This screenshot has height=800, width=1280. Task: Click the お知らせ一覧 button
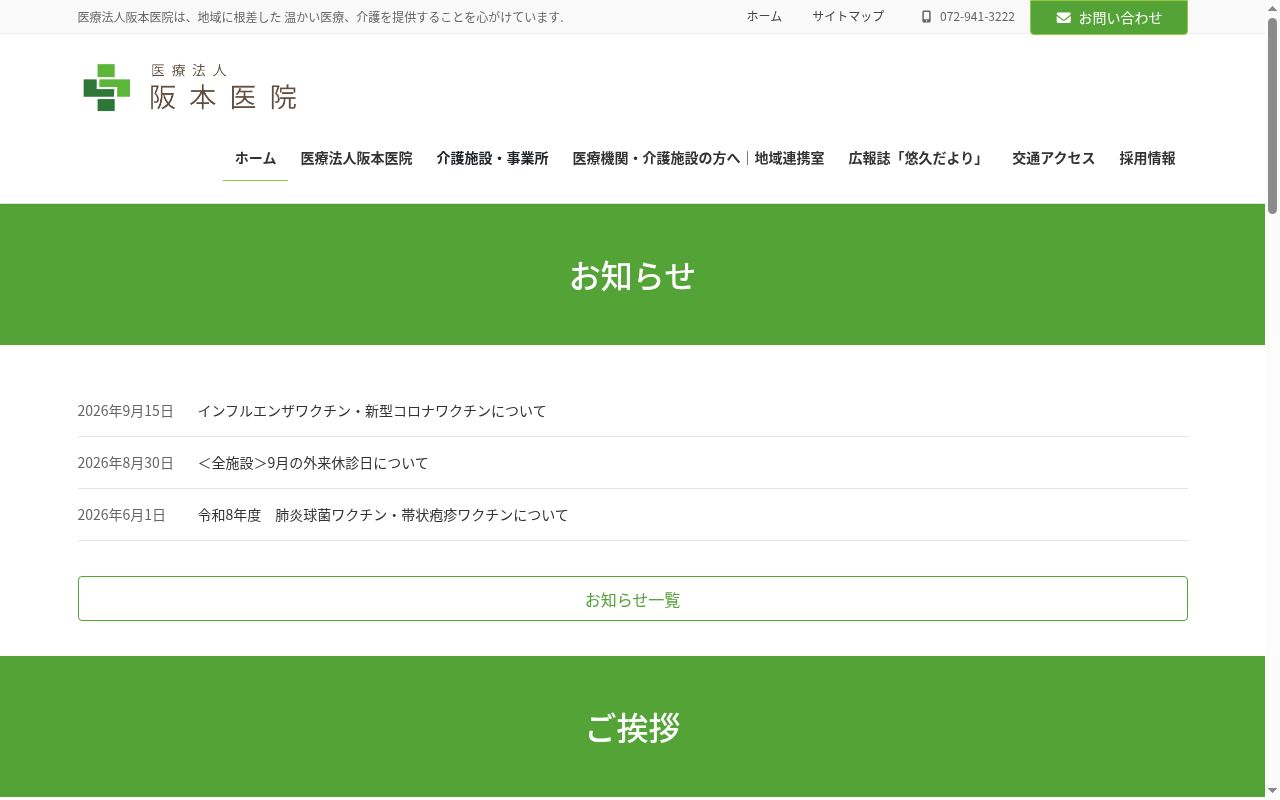pos(633,598)
